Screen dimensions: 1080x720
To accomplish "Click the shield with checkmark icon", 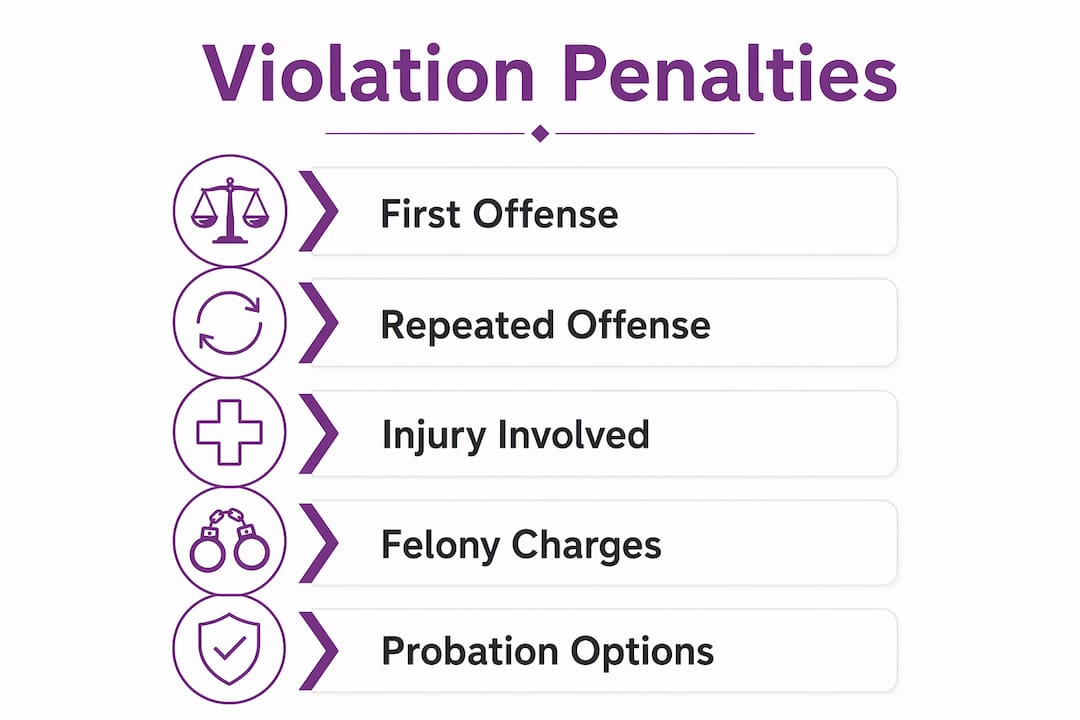I will (229, 649).
